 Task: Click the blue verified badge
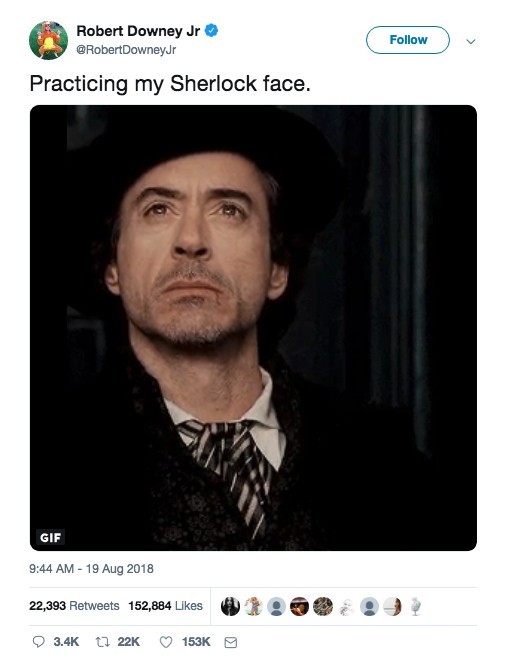pos(211,30)
